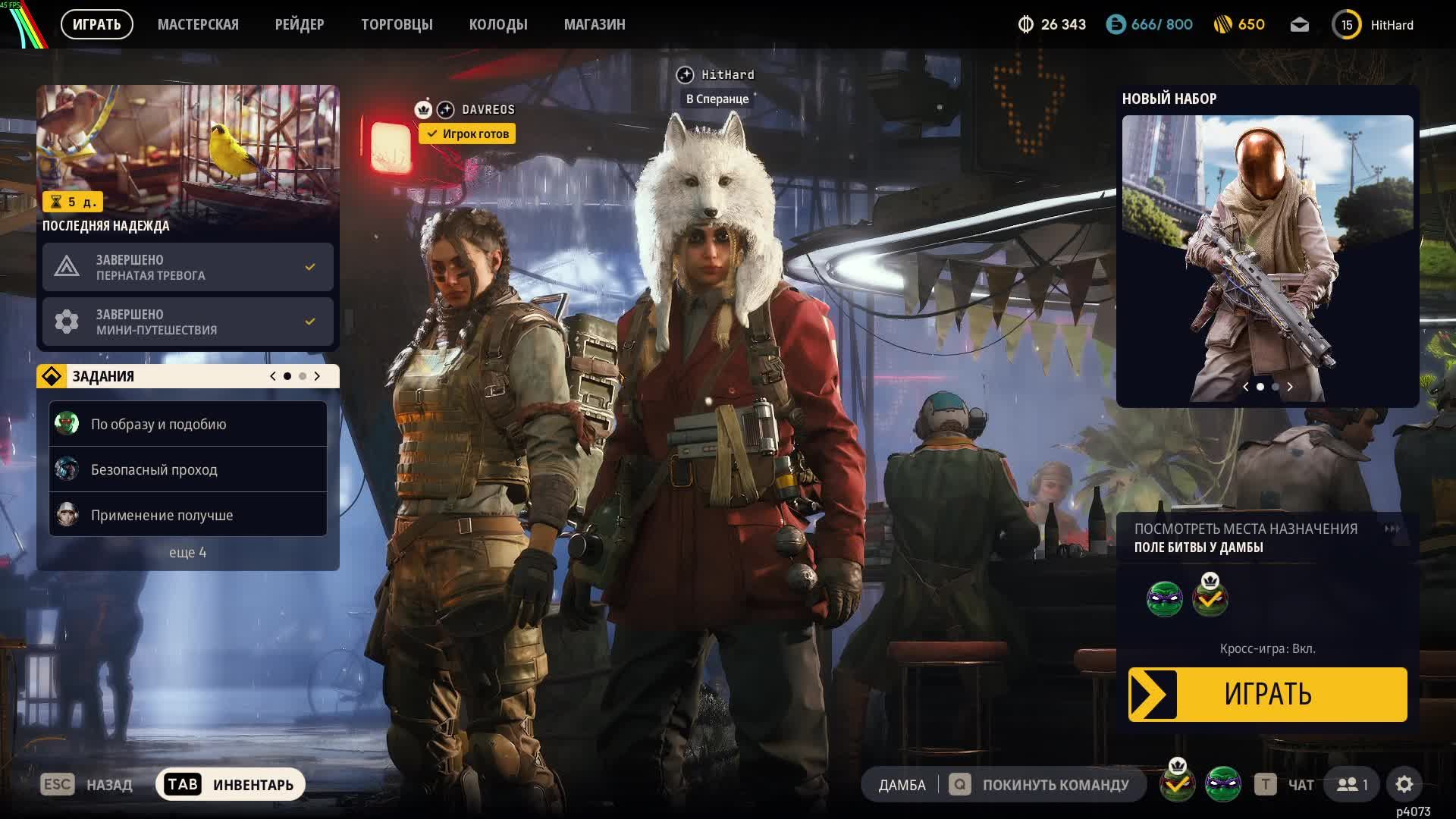Select the first page dot in Задания
The image size is (1456, 819).
click(287, 376)
